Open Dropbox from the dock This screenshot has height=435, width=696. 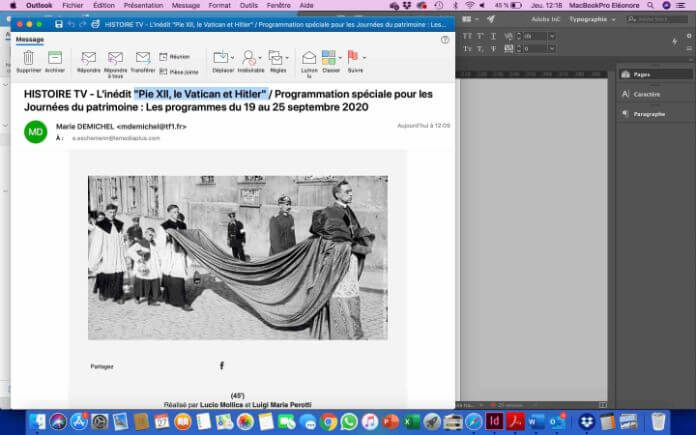pyautogui.click(x=587, y=422)
